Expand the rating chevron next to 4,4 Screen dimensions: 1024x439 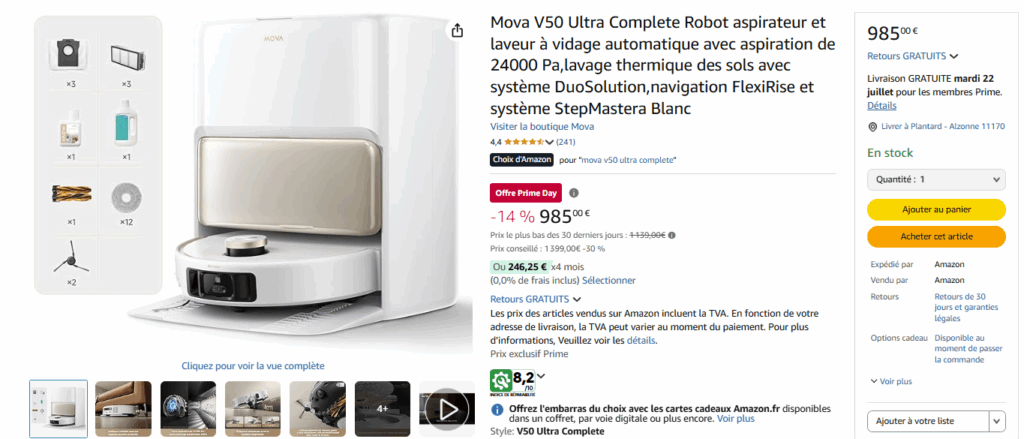[549, 142]
